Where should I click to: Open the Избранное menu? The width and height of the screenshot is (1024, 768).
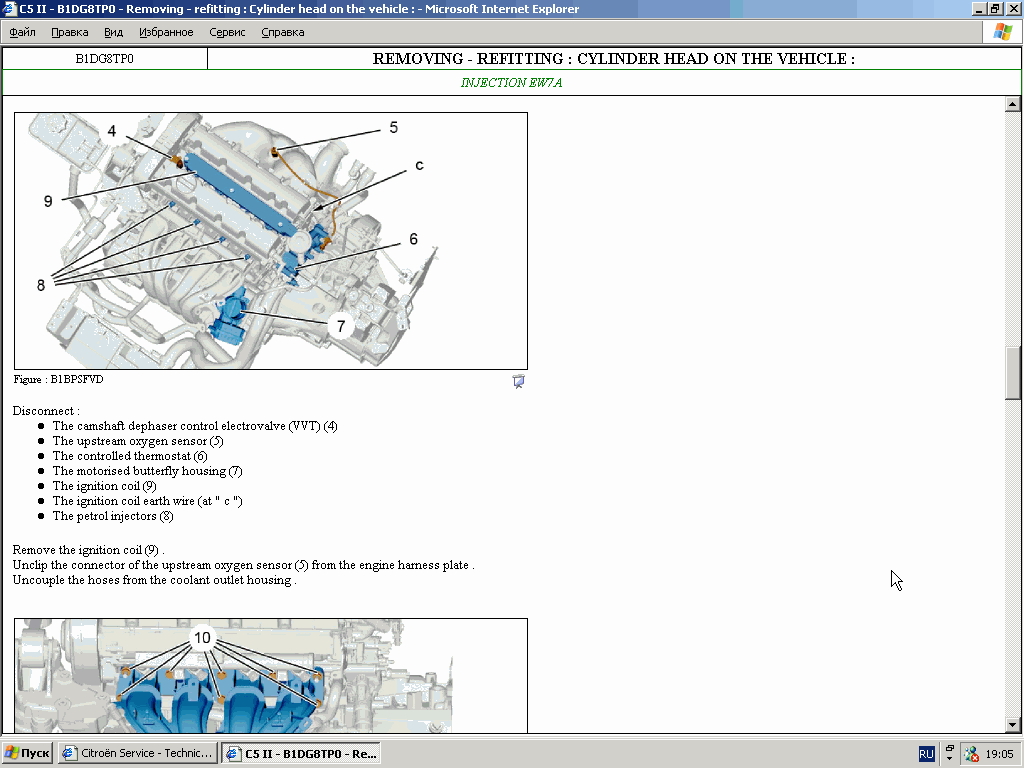166,32
